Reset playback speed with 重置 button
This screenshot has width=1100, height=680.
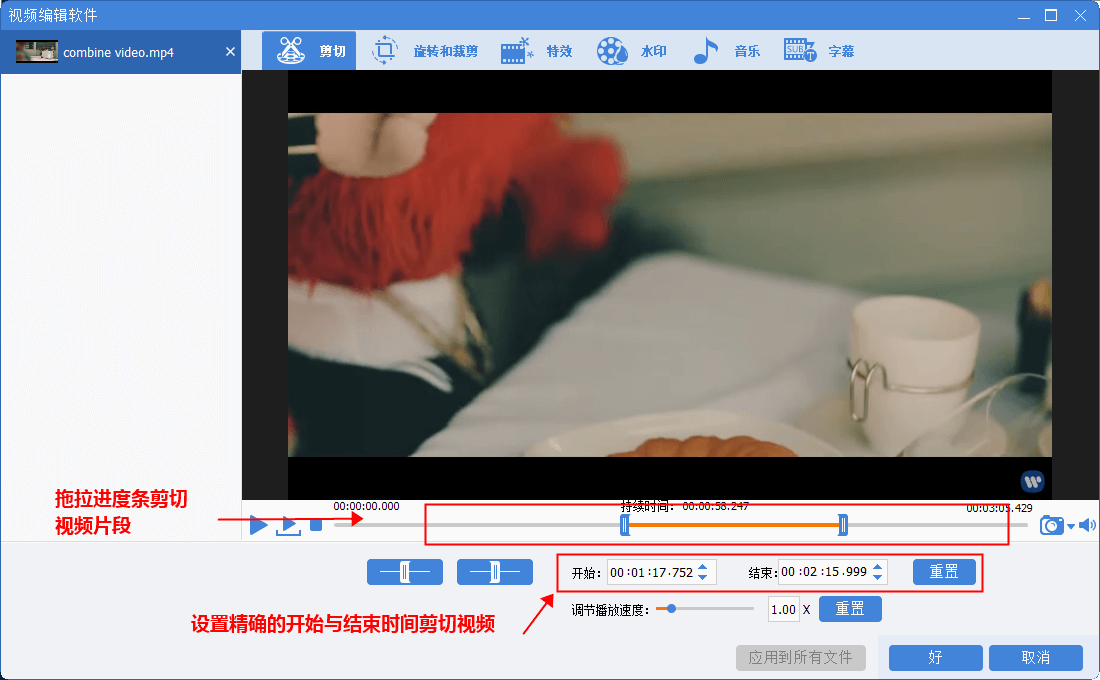click(x=850, y=609)
